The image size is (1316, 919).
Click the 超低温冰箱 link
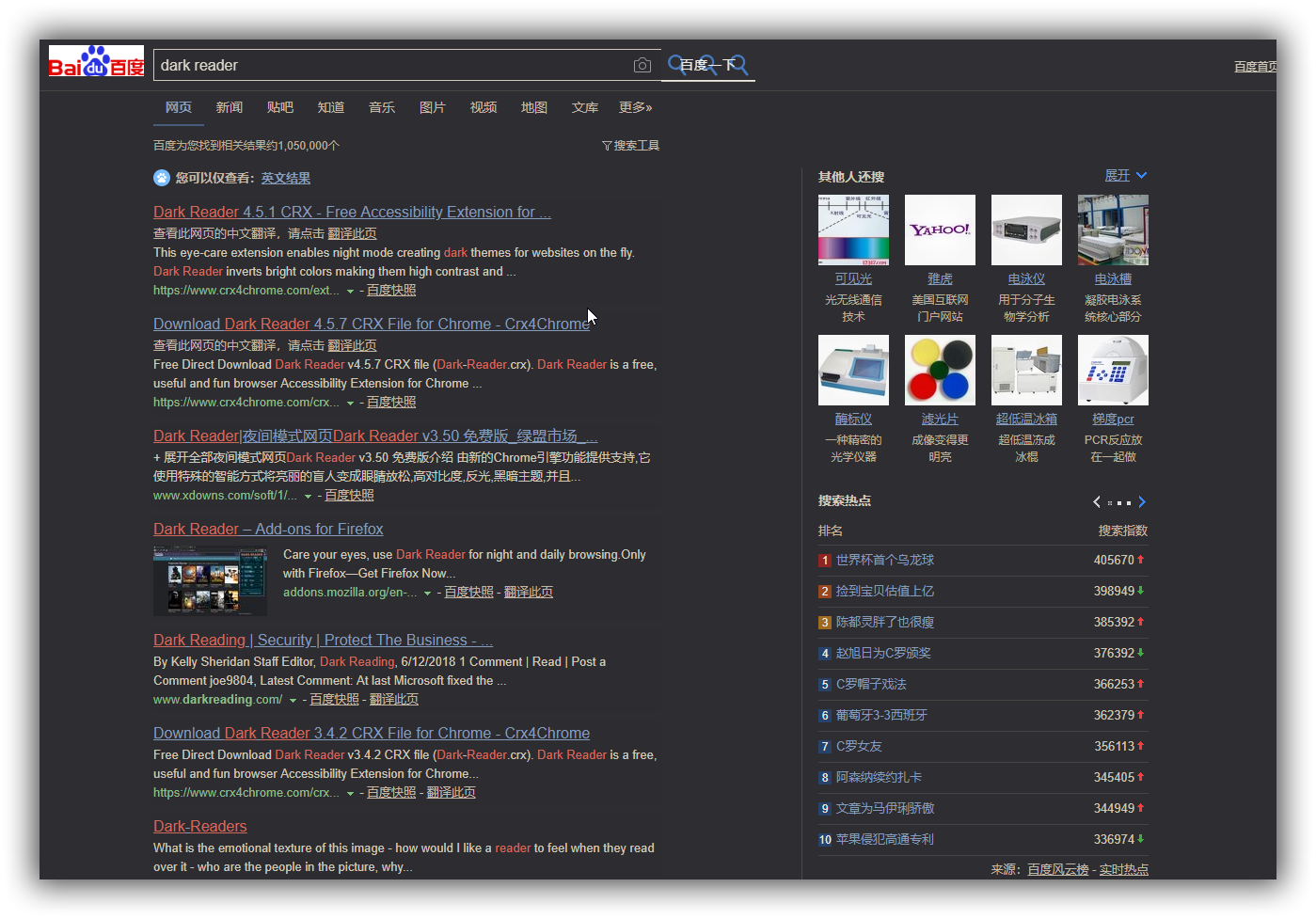pos(1026,420)
